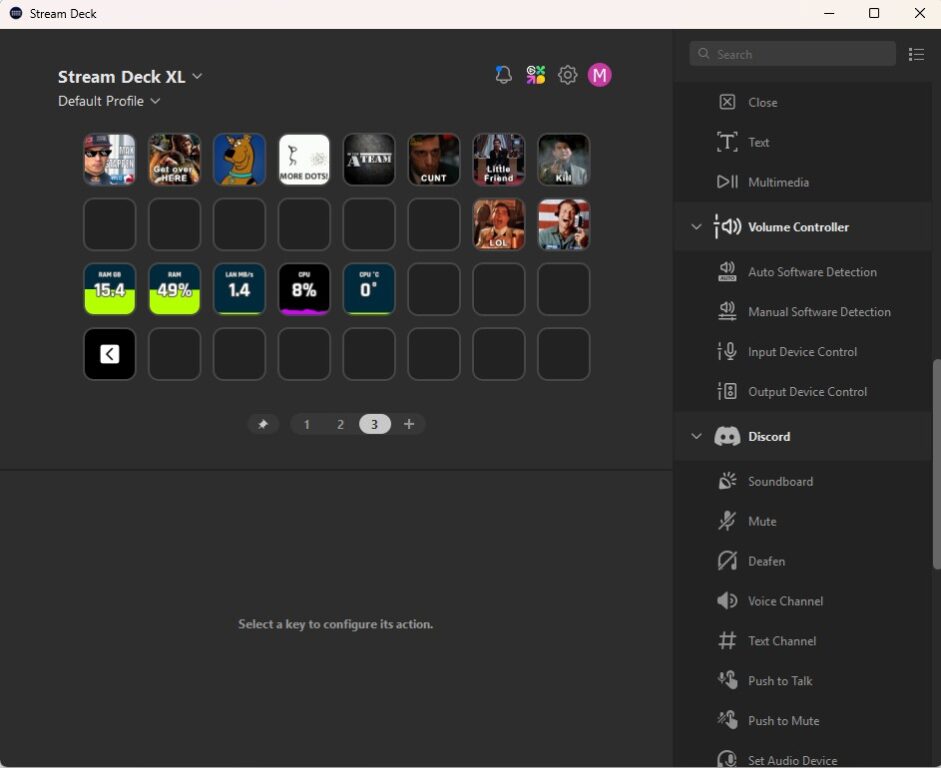Screen dimensions: 941x768
Task: Select the LOL key
Action: point(499,224)
